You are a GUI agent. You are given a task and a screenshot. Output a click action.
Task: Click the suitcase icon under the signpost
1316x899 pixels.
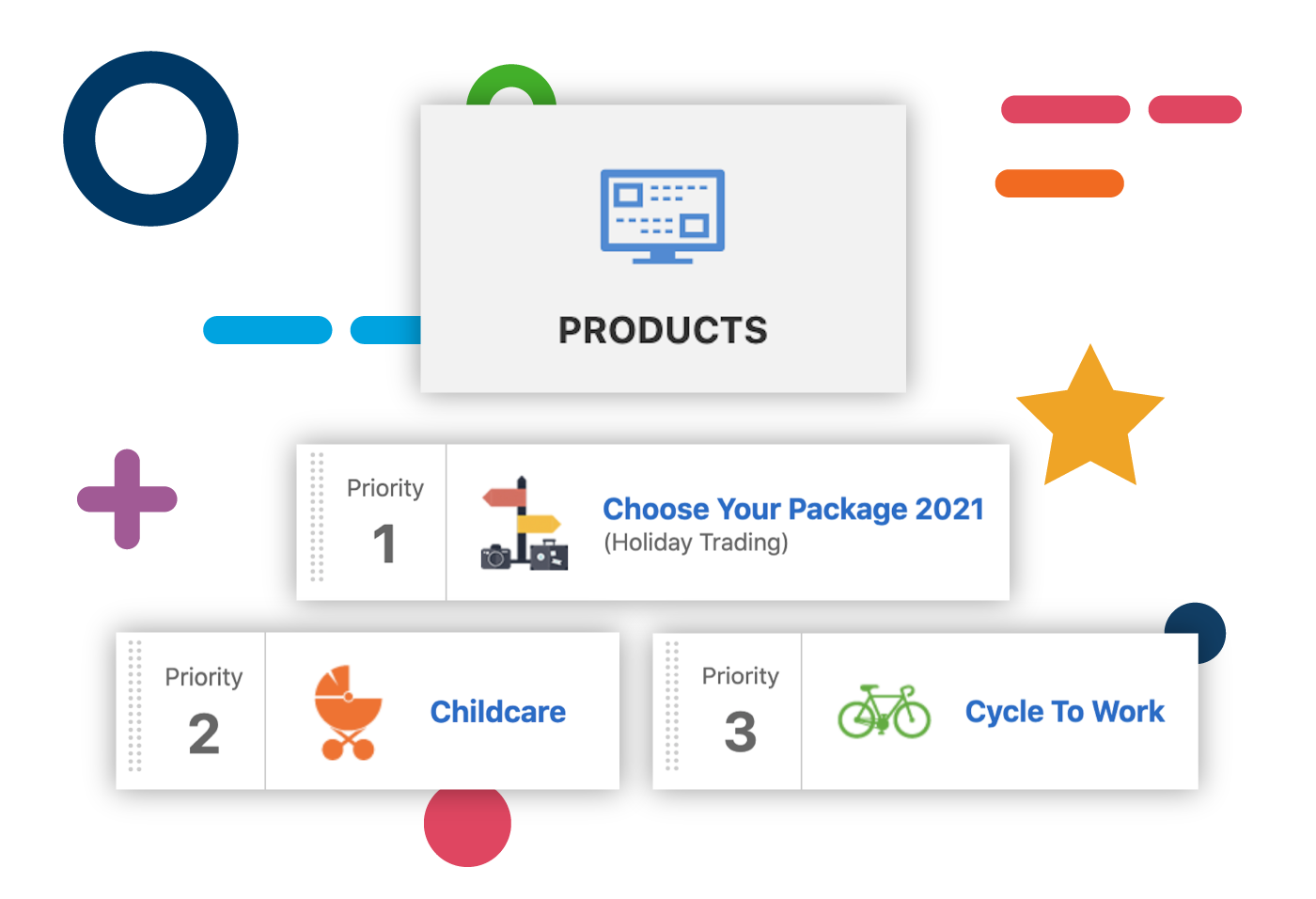pos(547,559)
